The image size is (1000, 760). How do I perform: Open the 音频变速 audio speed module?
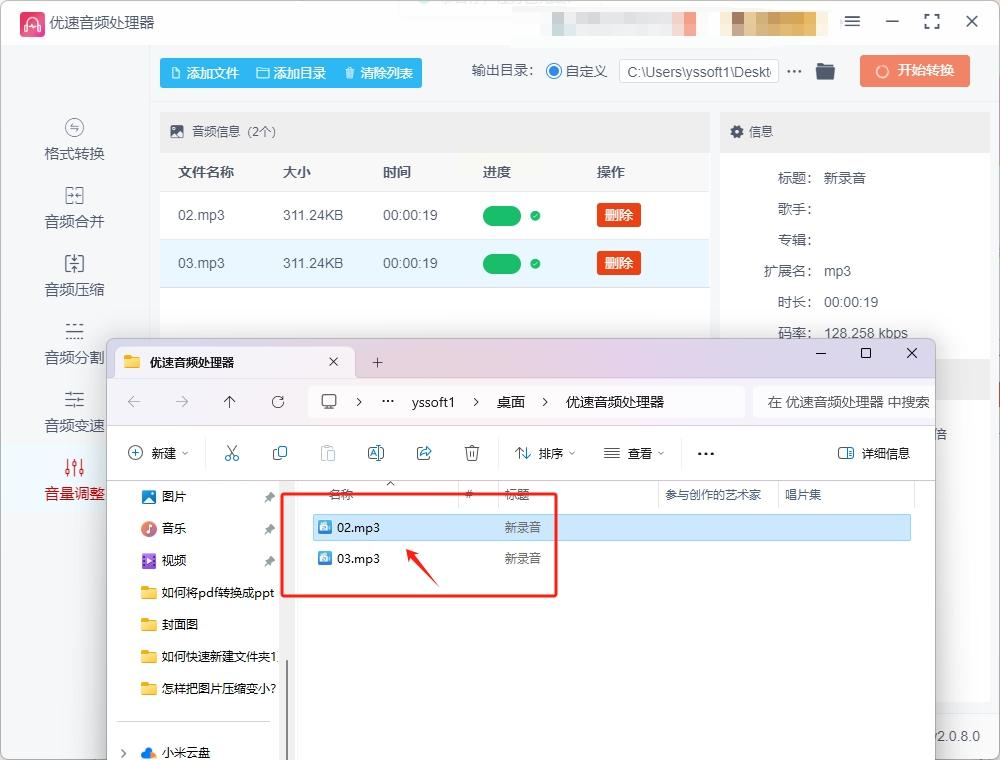pyautogui.click(x=74, y=413)
